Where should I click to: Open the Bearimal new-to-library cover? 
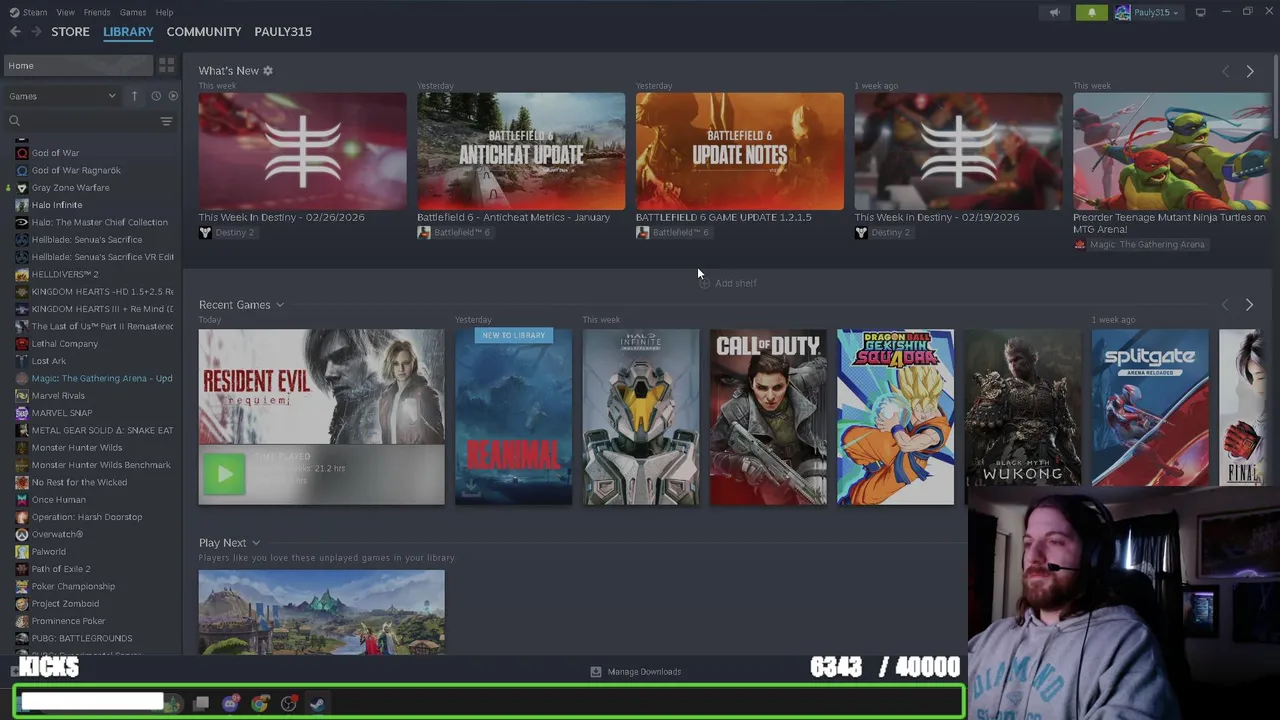[513, 417]
